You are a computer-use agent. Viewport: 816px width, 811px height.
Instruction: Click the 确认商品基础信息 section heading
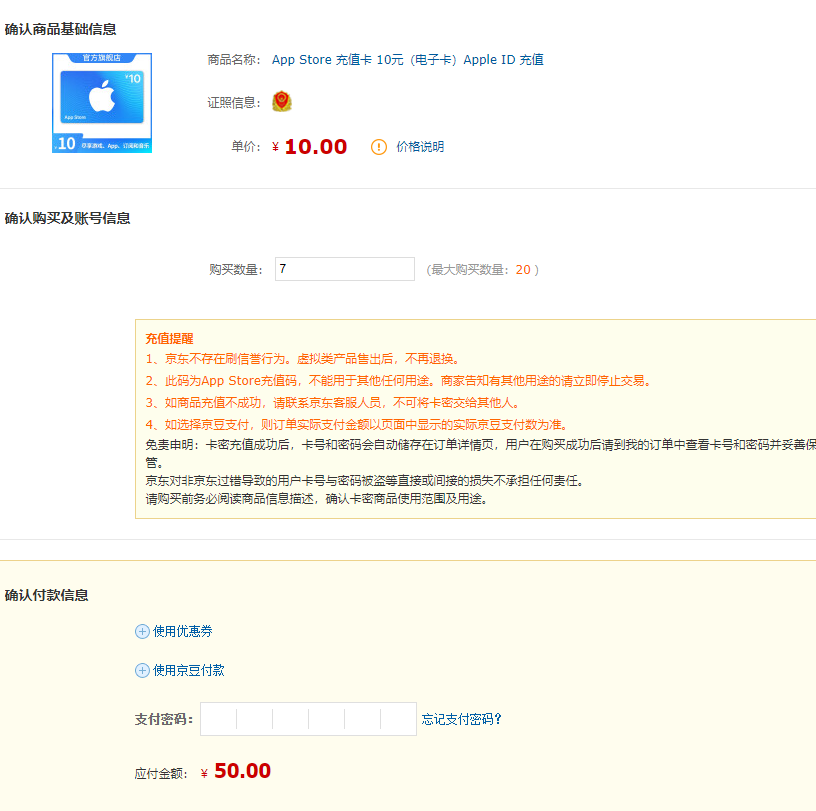pyautogui.click(x=60, y=29)
